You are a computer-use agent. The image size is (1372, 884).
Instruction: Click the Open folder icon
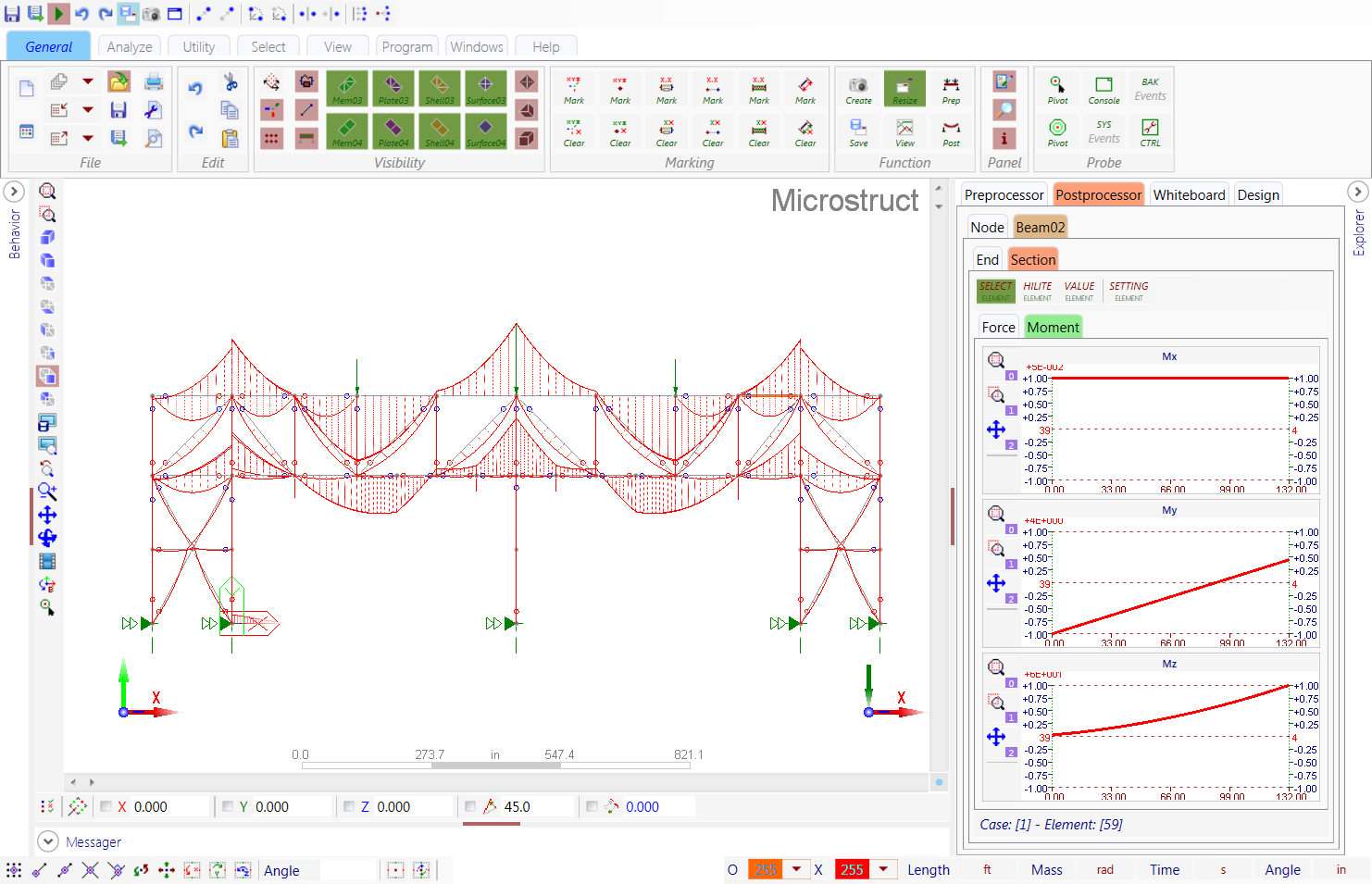(x=118, y=82)
